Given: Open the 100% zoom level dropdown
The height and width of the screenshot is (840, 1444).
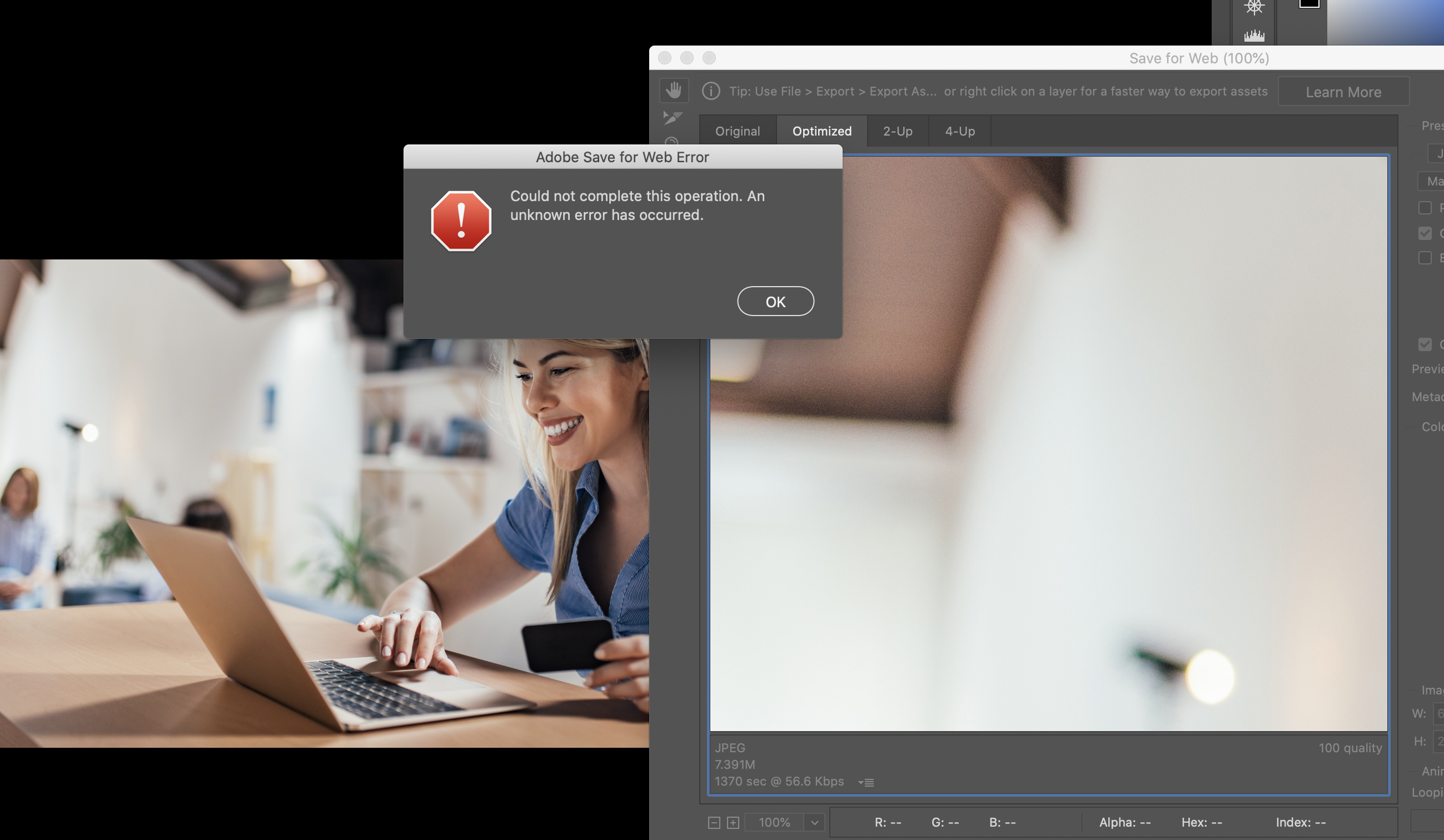Looking at the screenshot, I should pyautogui.click(x=814, y=823).
